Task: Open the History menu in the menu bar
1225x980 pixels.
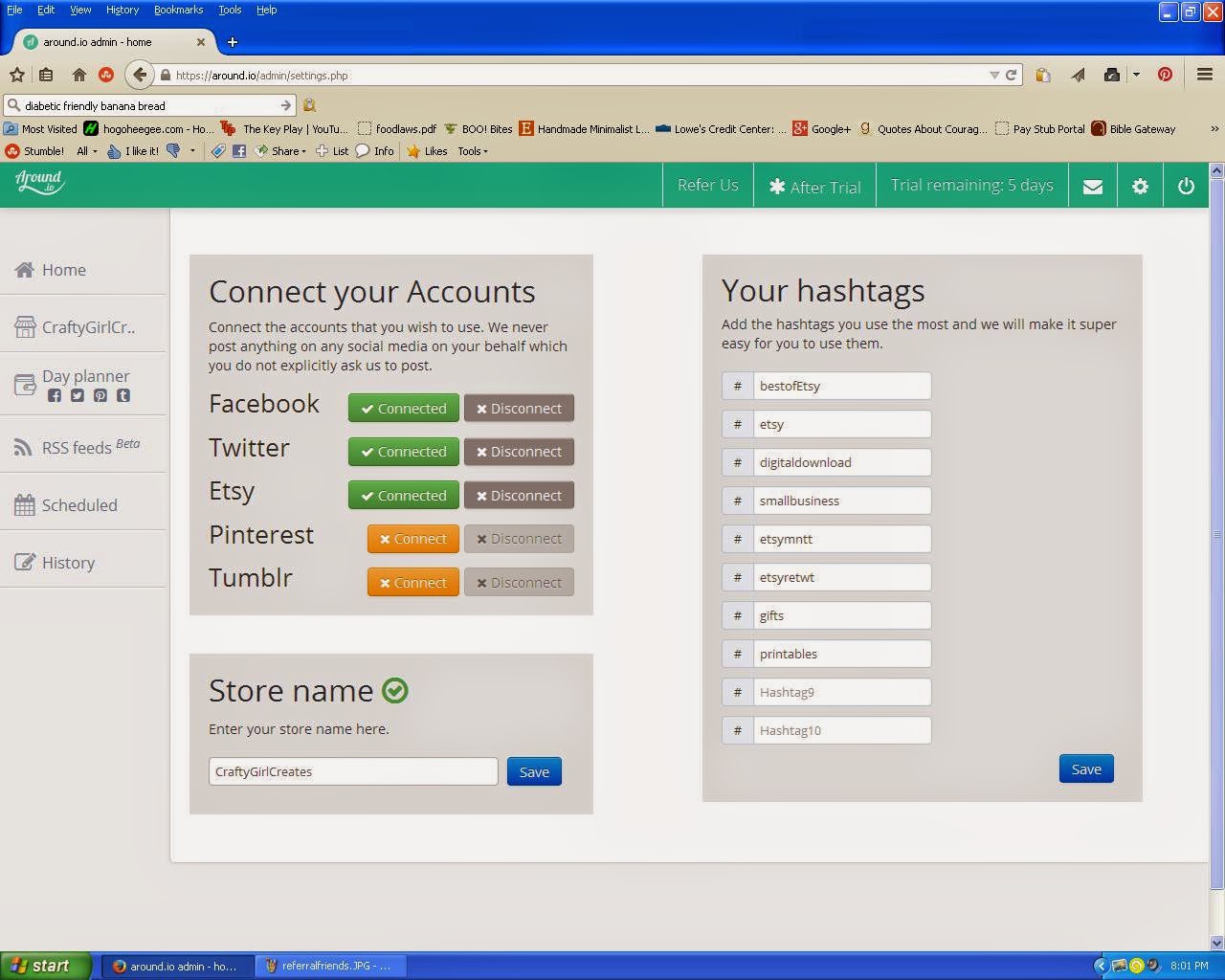Action: (122, 10)
